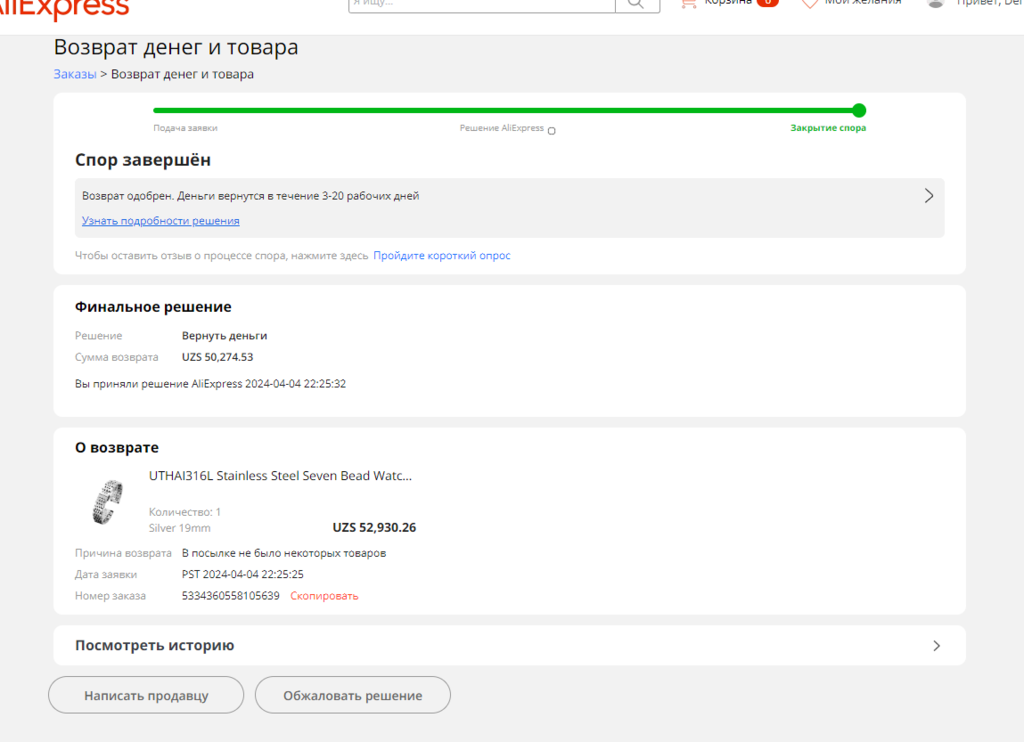Screen dimensions: 1024x742
Task: Open the shopping cart icon
Action: tap(688, 3)
